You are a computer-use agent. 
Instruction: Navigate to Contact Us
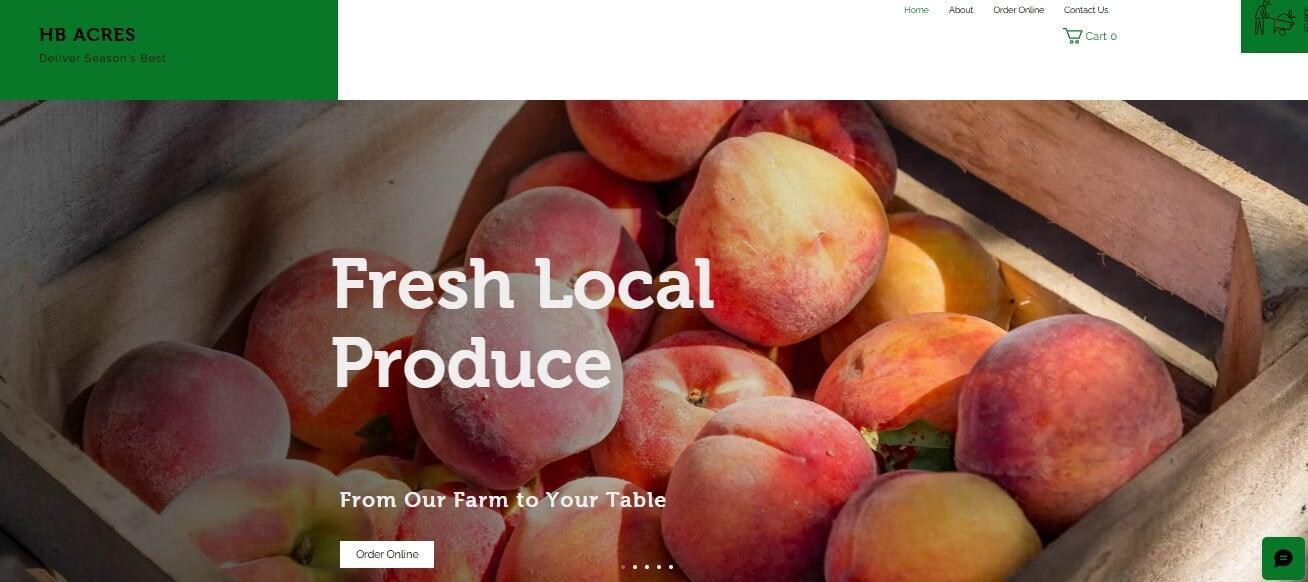point(1086,10)
